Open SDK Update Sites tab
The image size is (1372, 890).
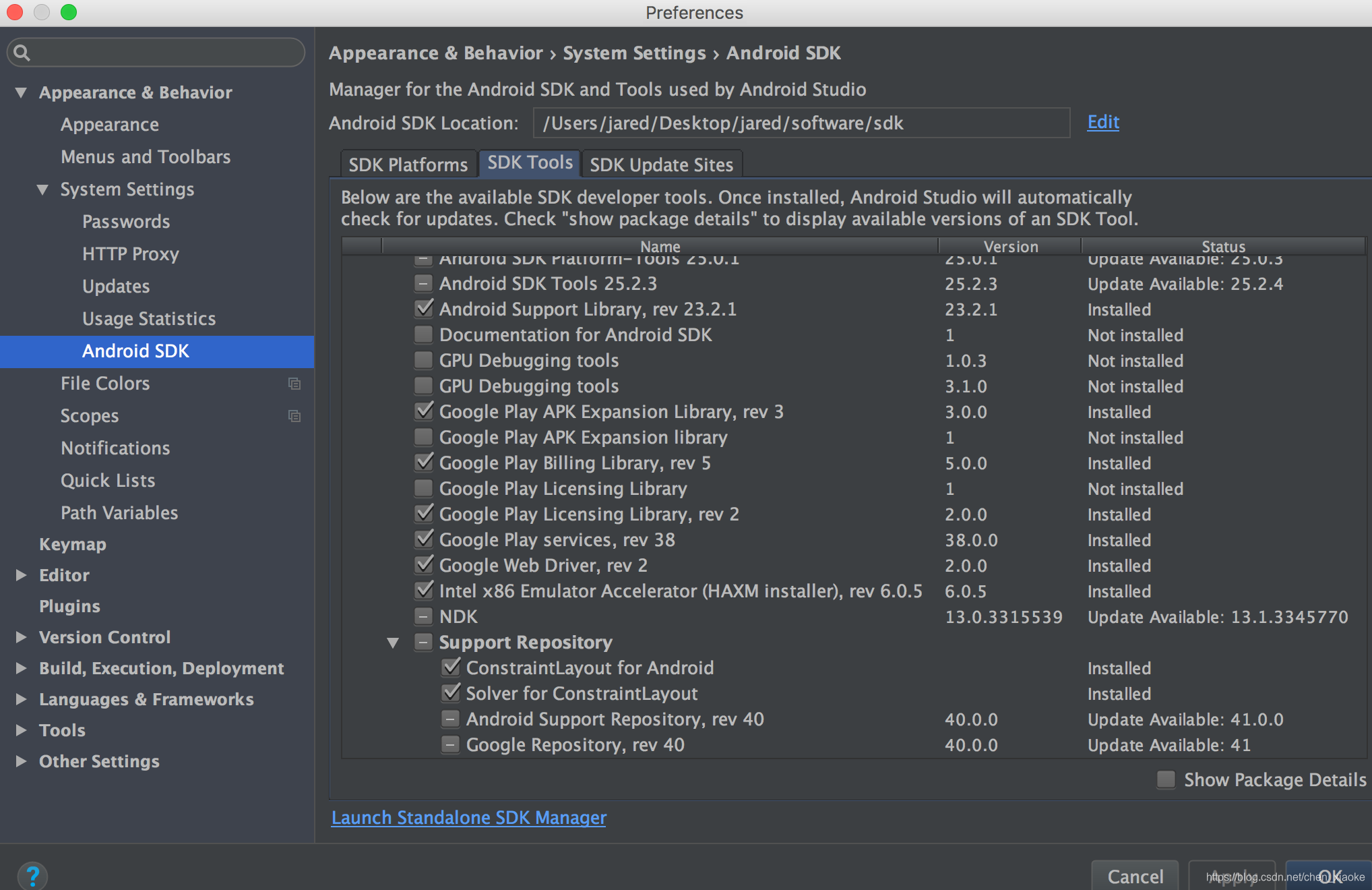[x=662, y=165]
